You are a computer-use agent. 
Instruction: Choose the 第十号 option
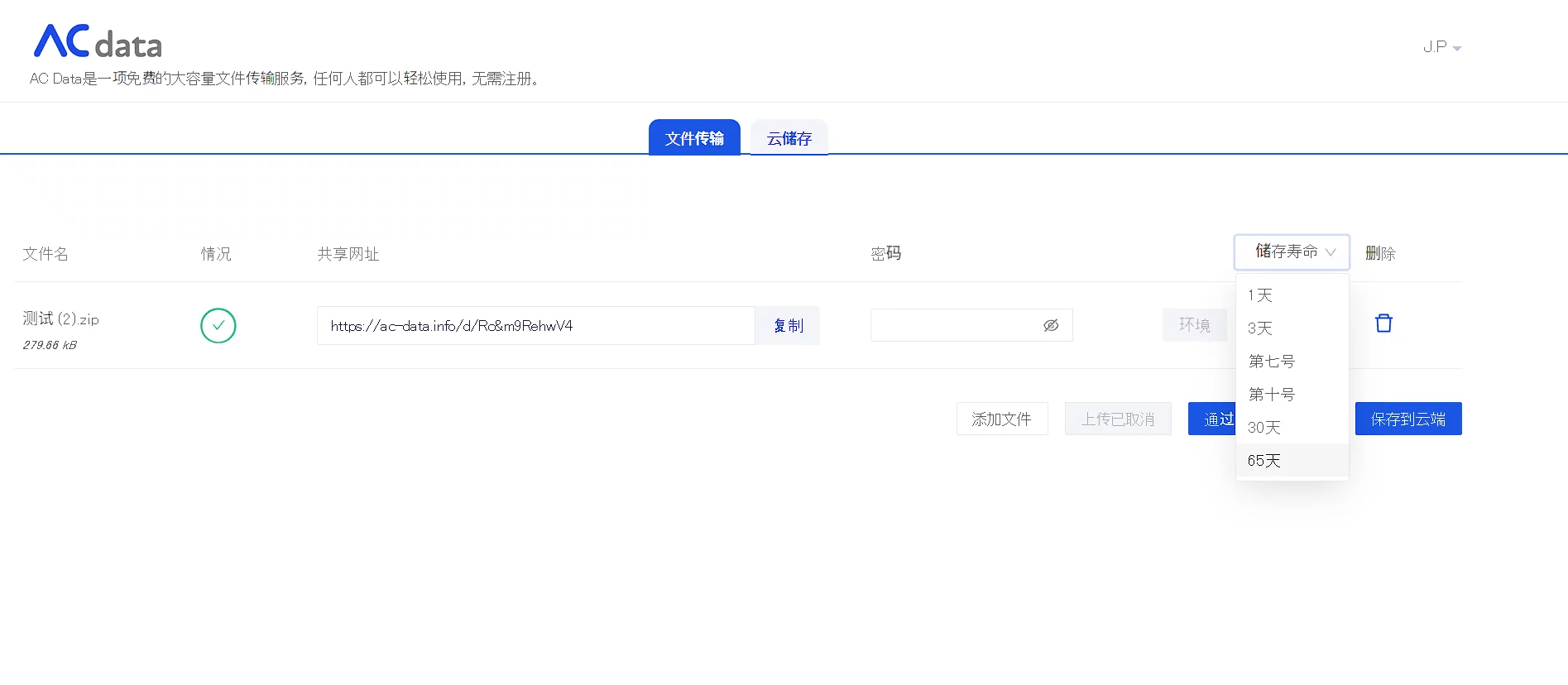click(x=1272, y=395)
